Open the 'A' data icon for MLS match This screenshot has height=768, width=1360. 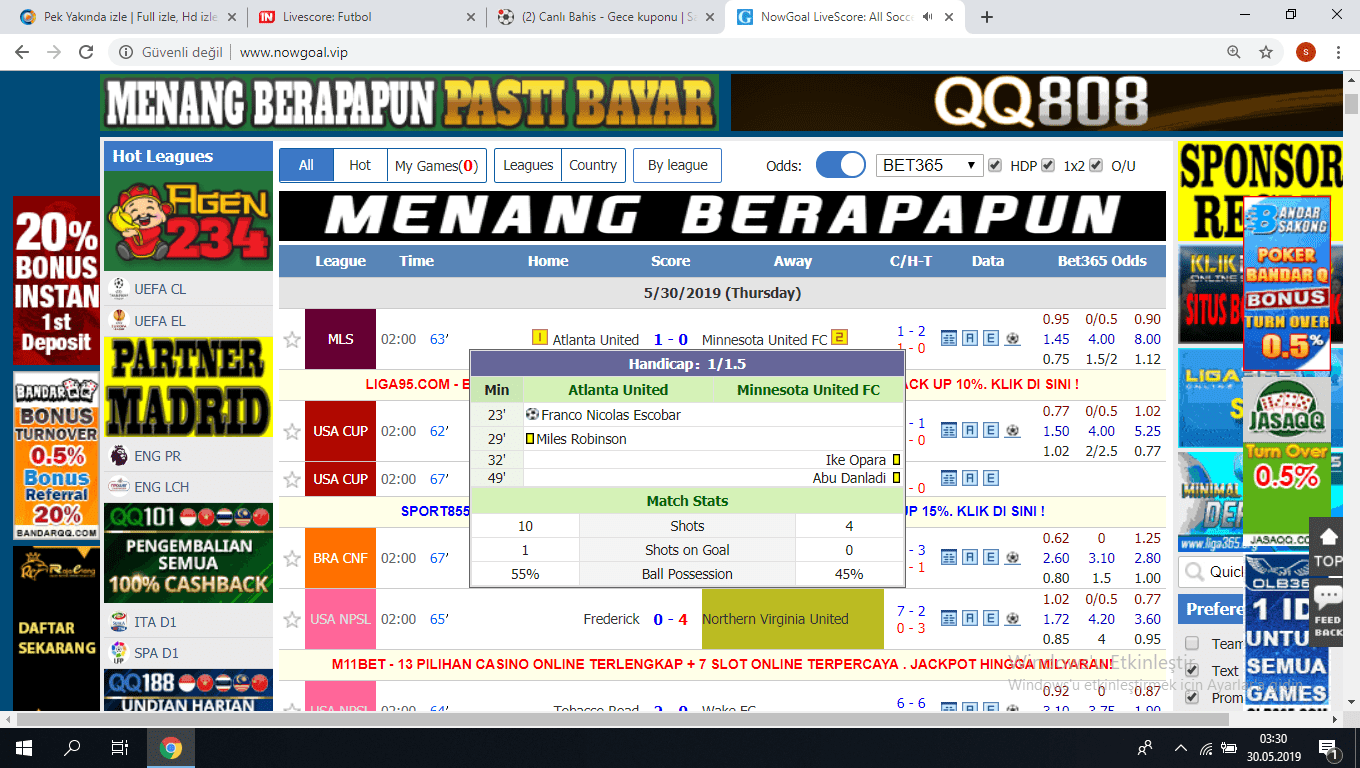click(970, 339)
